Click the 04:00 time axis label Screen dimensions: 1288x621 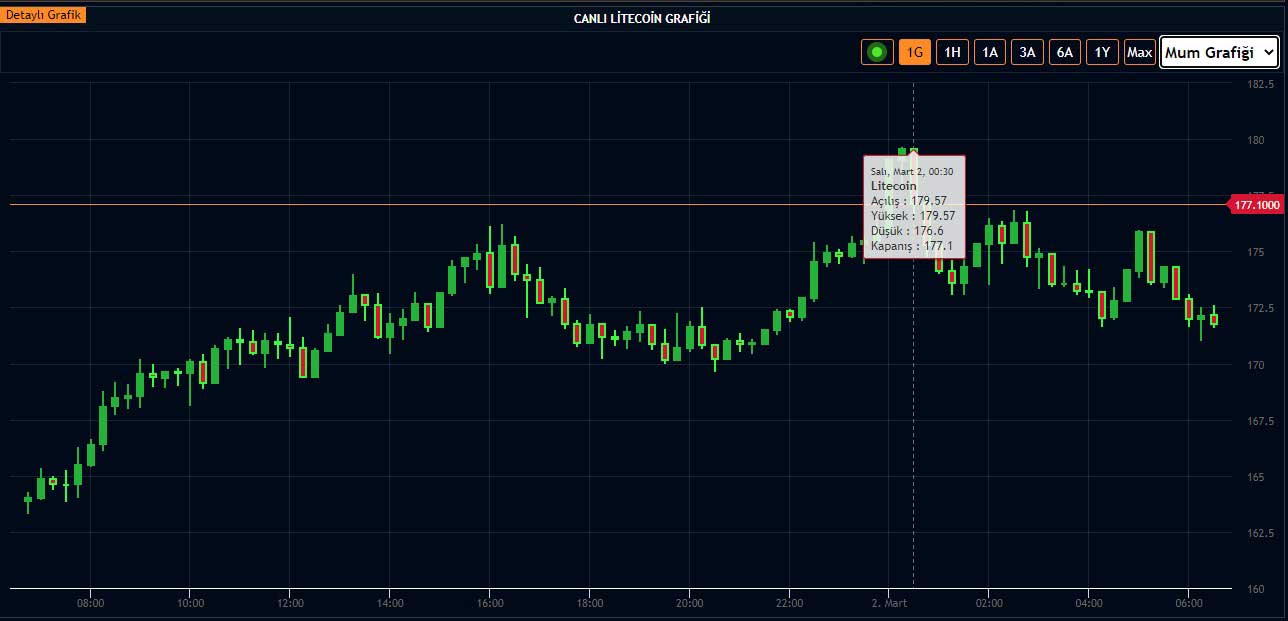(x=1089, y=603)
